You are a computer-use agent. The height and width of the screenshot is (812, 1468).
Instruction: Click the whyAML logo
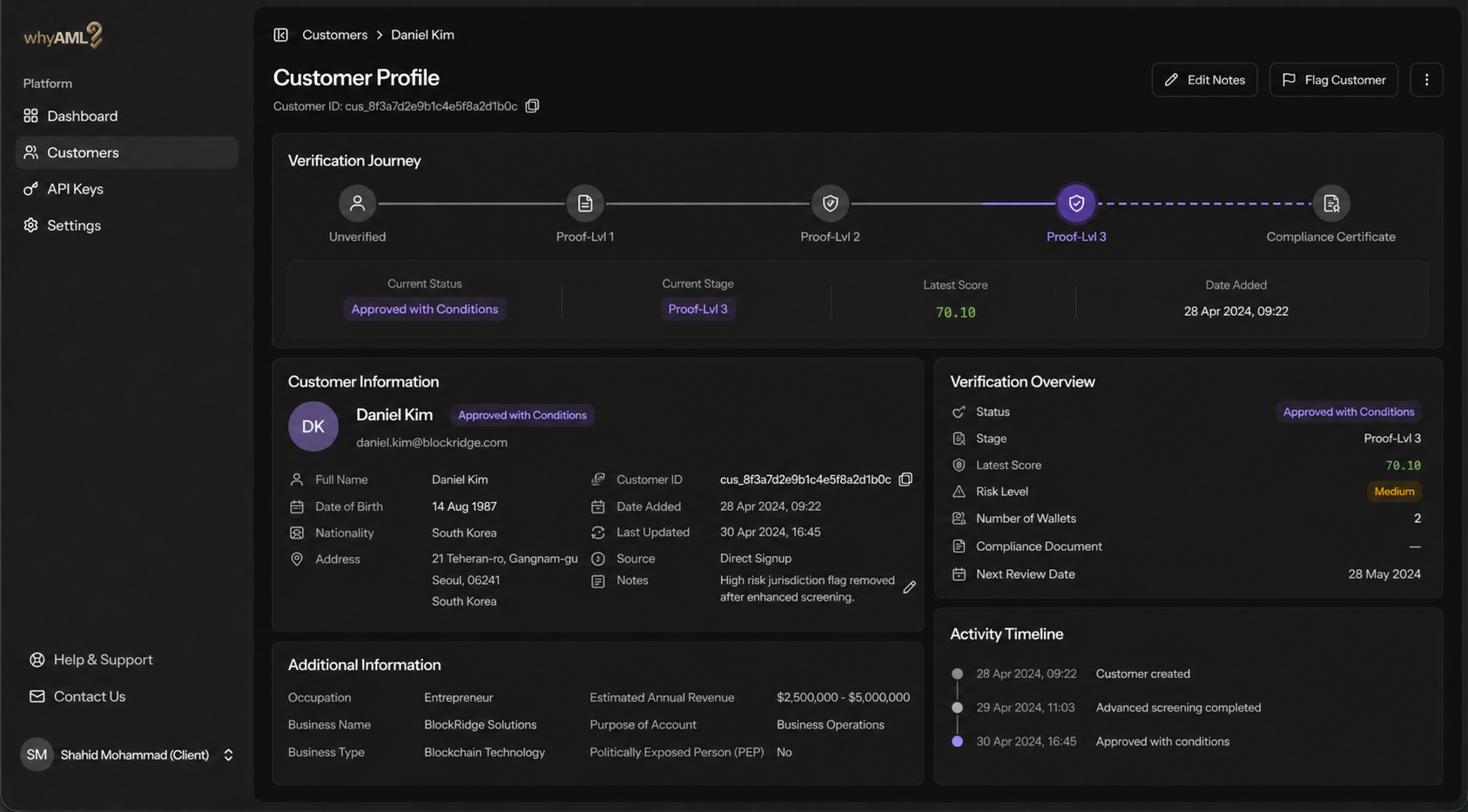64,36
